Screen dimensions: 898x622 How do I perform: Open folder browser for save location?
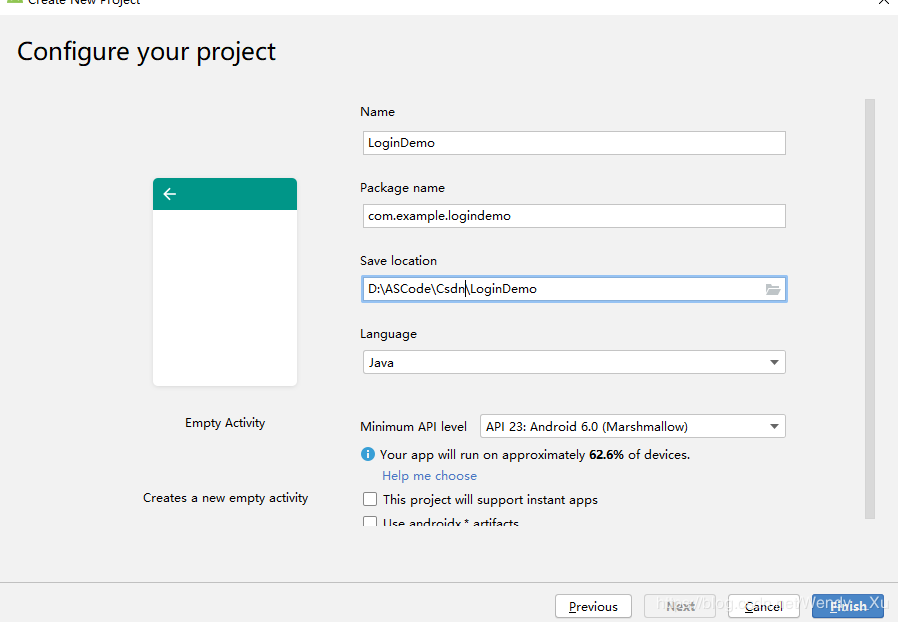[772, 289]
